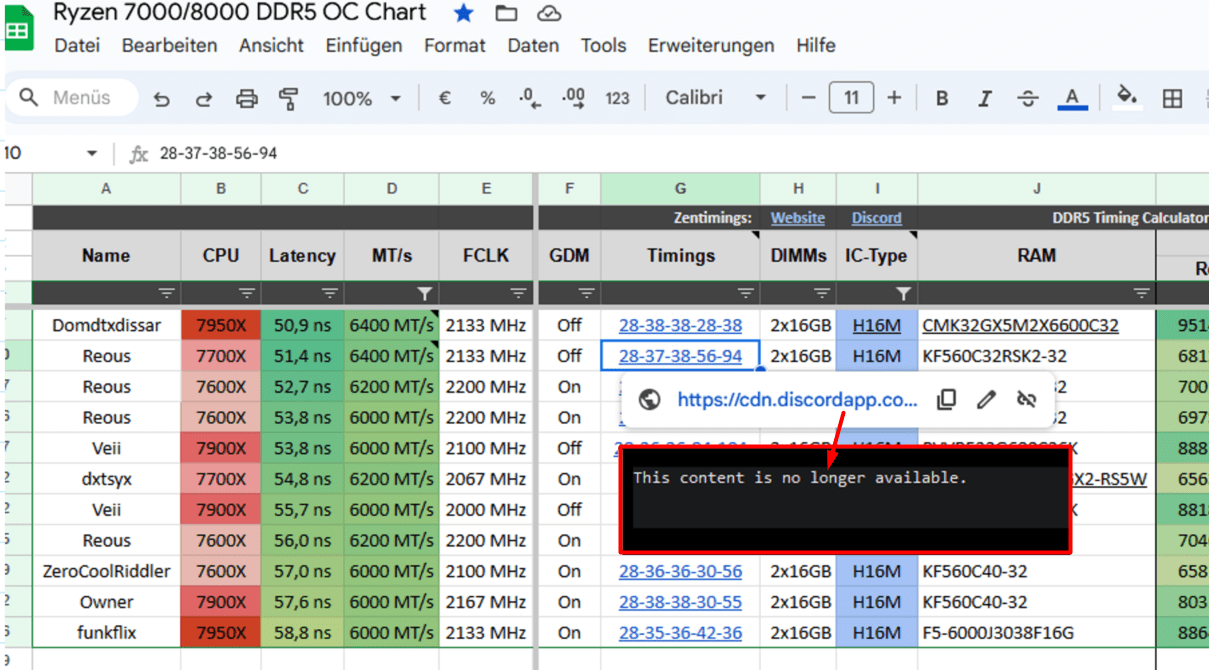This screenshot has width=1209, height=670.
Task: Open the Datei menu
Action: [77, 46]
